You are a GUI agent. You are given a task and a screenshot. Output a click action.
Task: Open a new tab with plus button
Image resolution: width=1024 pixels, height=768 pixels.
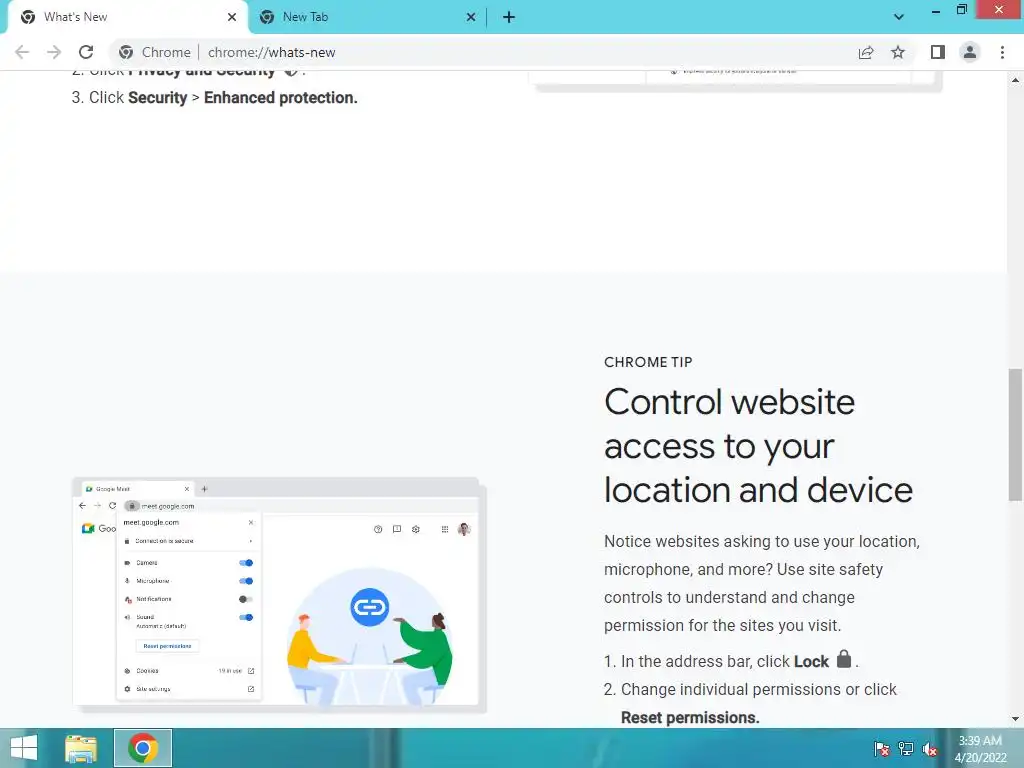[x=509, y=17]
